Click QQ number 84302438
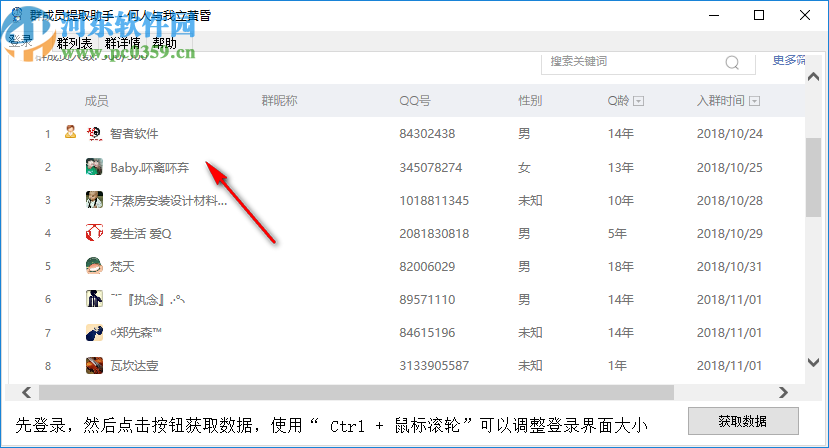The image size is (829, 448). coord(427,134)
